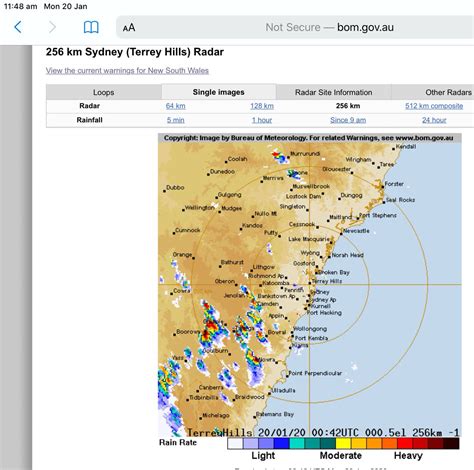The width and height of the screenshot is (474, 470).
Task: Click the 11:48 am status bar time
Action: click(x=21, y=6)
